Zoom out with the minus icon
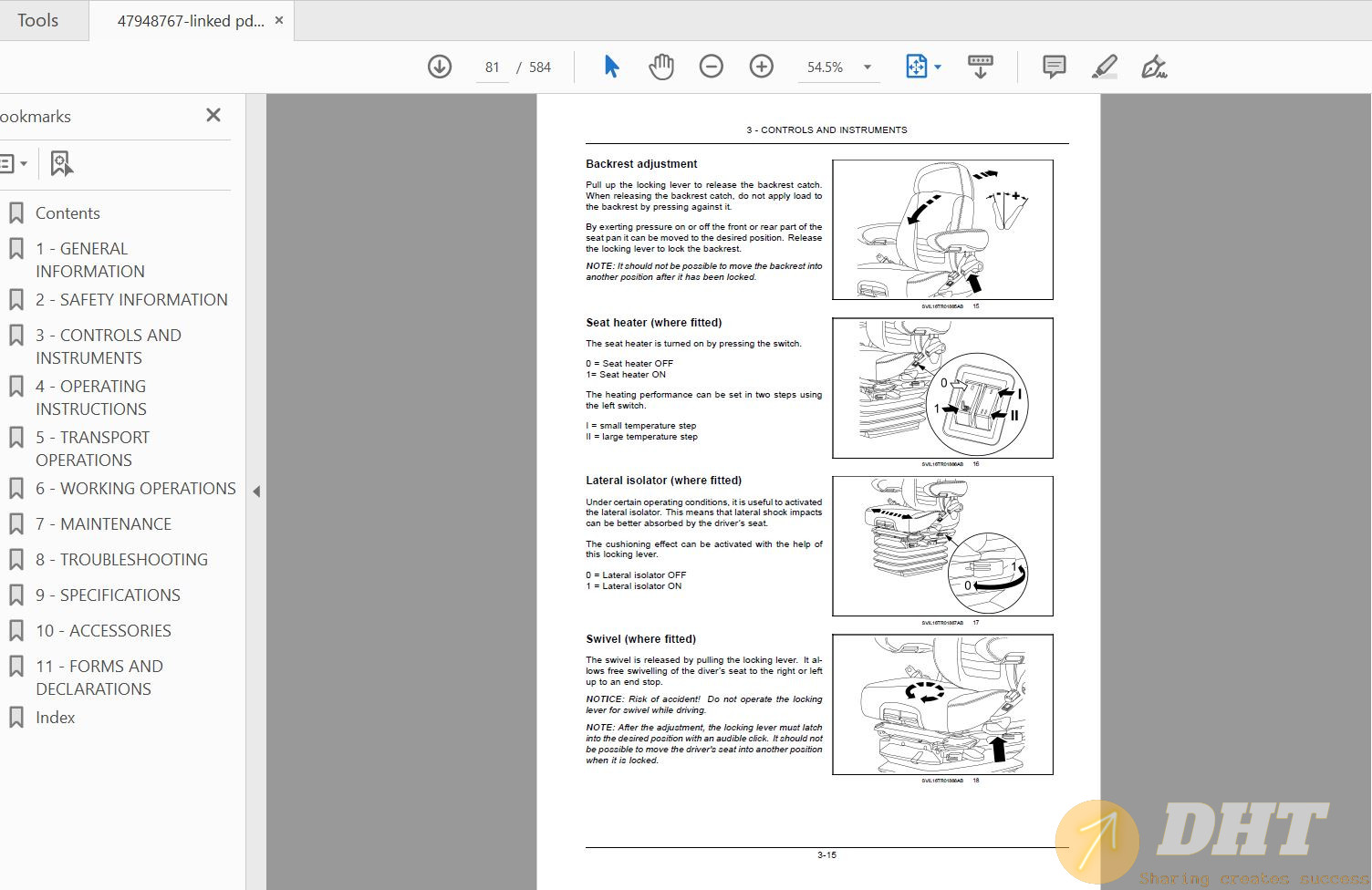Screen dimensions: 1372x890 [x=712, y=67]
